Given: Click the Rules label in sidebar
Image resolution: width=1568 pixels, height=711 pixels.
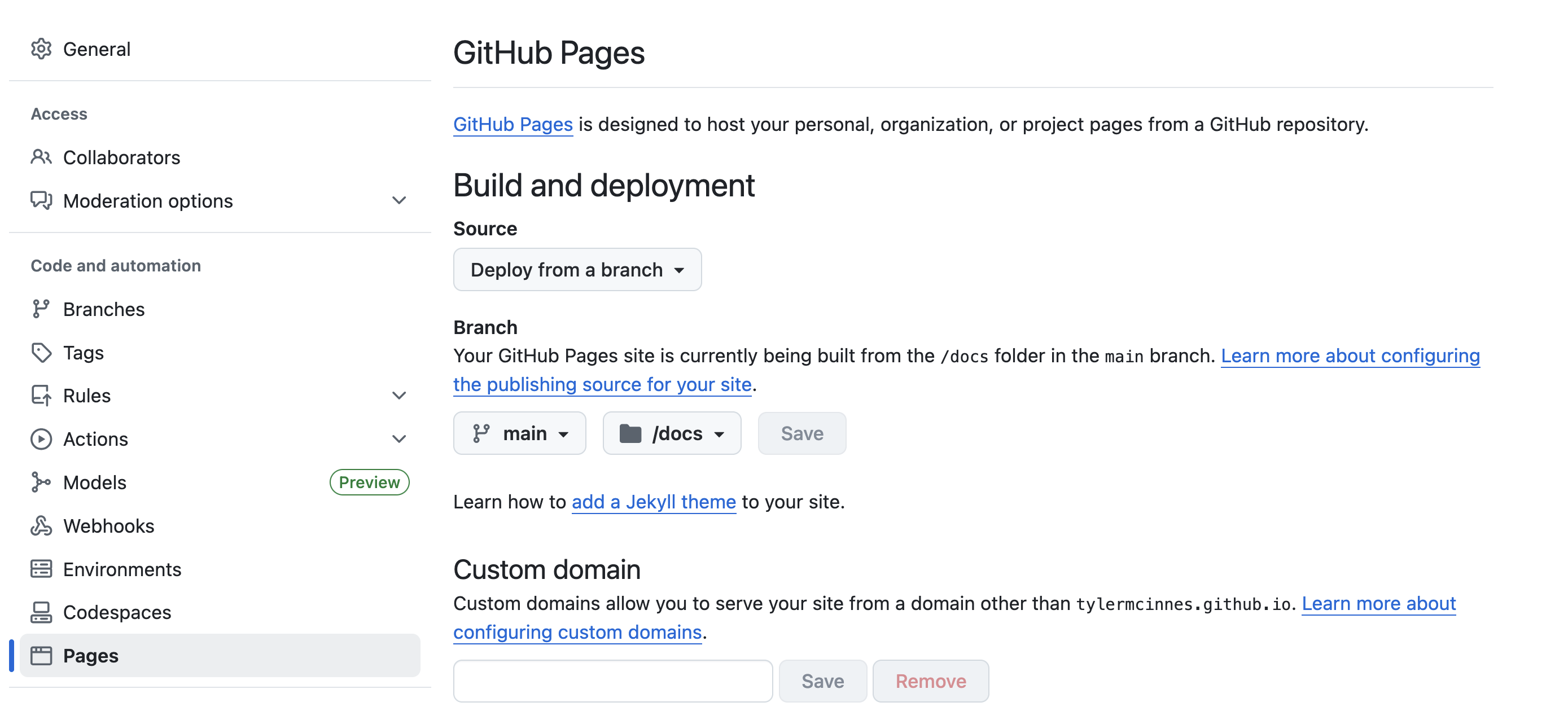Looking at the screenshot, I should coord(87,396).
